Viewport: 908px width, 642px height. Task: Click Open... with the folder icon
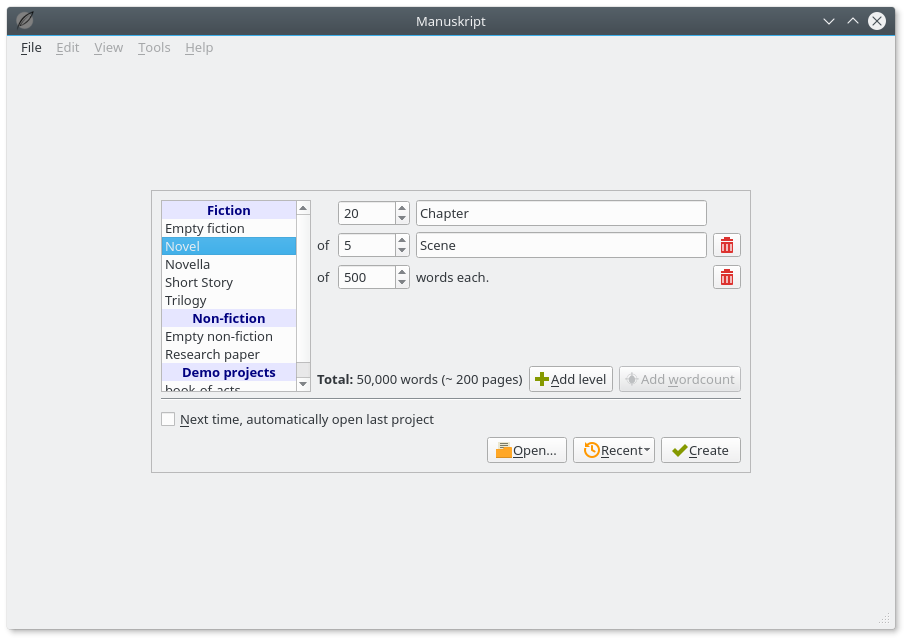pyautogui.click(x=527, y=450)
